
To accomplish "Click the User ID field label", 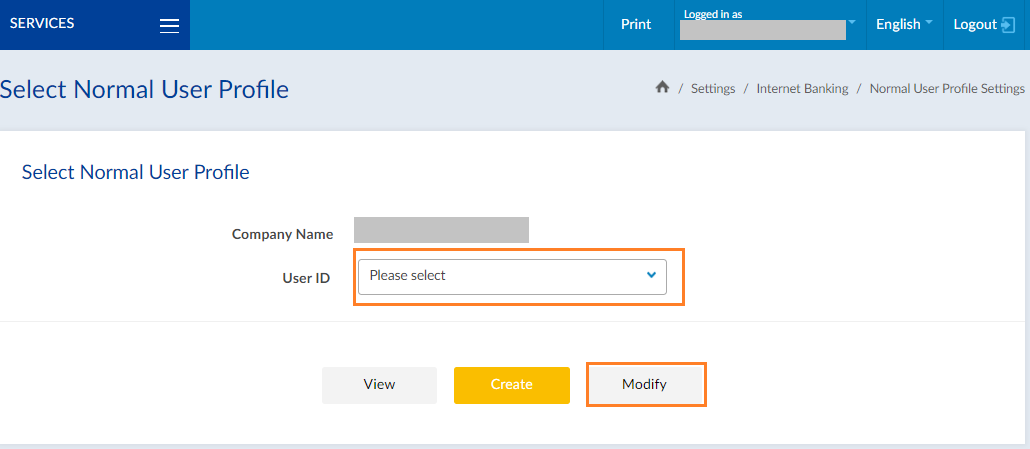I will (306, 278).
